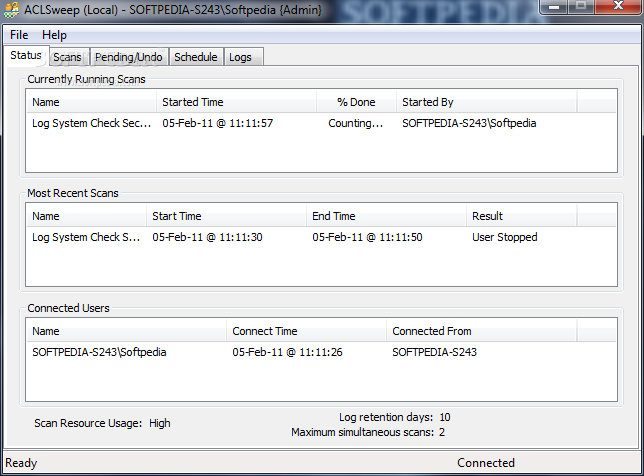The width and height of the screenshot is (644, 476).
Task: Click Scan Resource Usage 'High' value
Action: coord(160,423)
